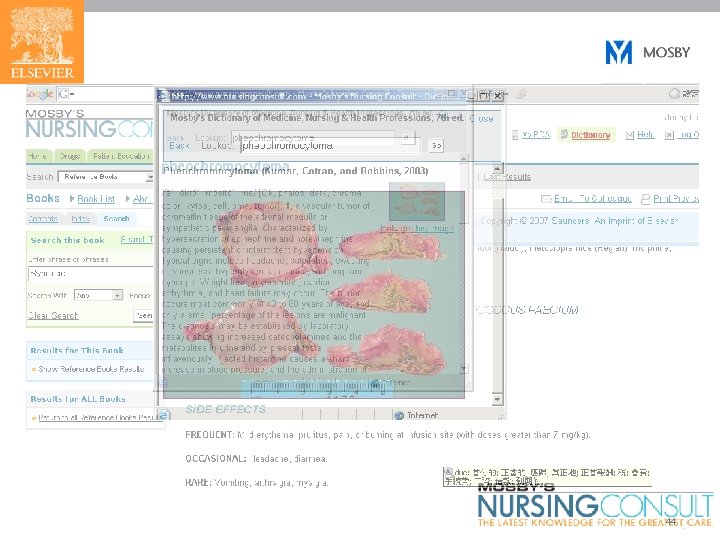Open the Dictionary link
This screenshot has width=720, height=540.
[x=591, y=135]
